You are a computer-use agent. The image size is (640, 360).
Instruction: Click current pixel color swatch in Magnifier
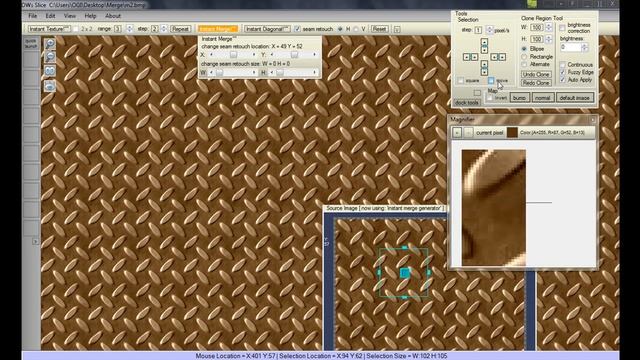click(512, 133)
